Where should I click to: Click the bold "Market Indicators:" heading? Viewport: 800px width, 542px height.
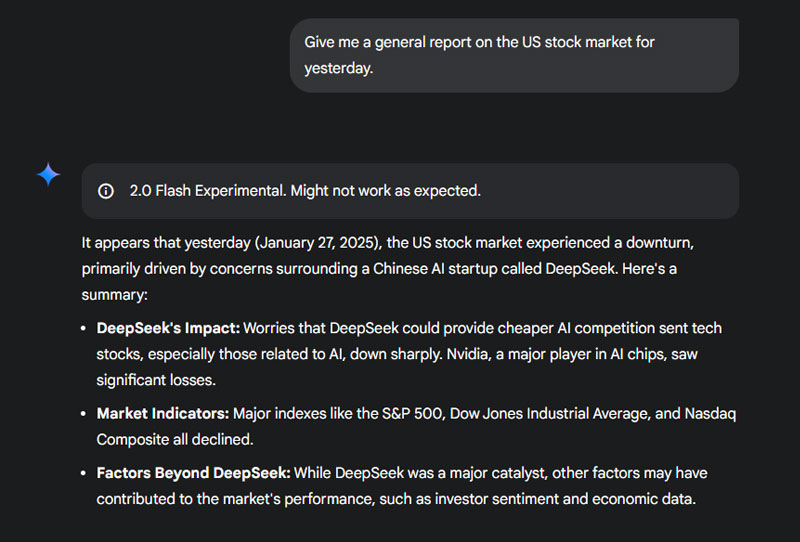(x=163, y=413)
